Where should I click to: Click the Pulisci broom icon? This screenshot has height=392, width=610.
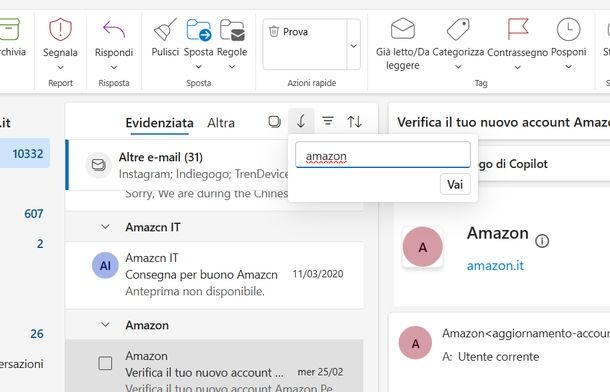[x=165, y=30]
